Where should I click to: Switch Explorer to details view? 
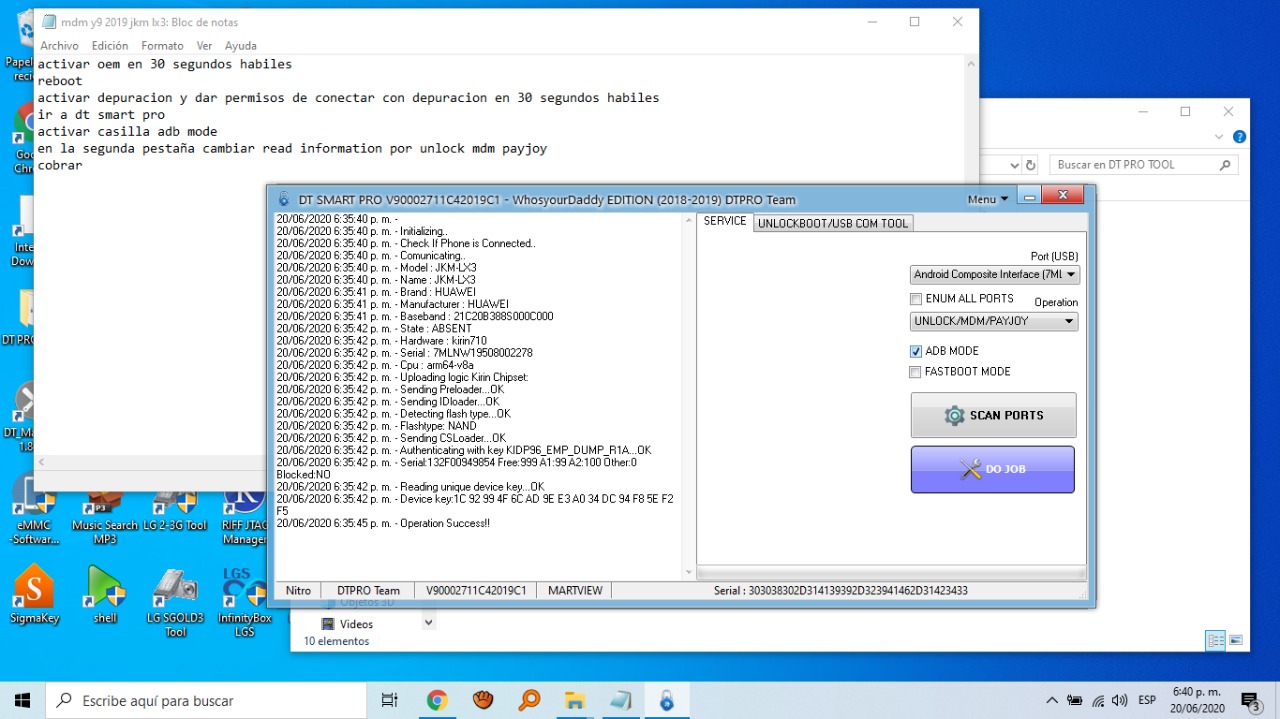pos(1215,640)
